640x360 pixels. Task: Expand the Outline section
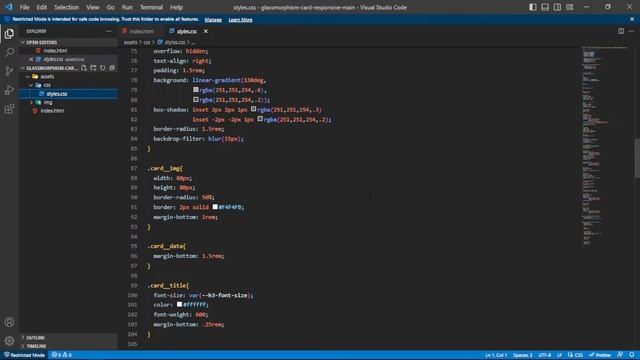click(x=23, y=338)
